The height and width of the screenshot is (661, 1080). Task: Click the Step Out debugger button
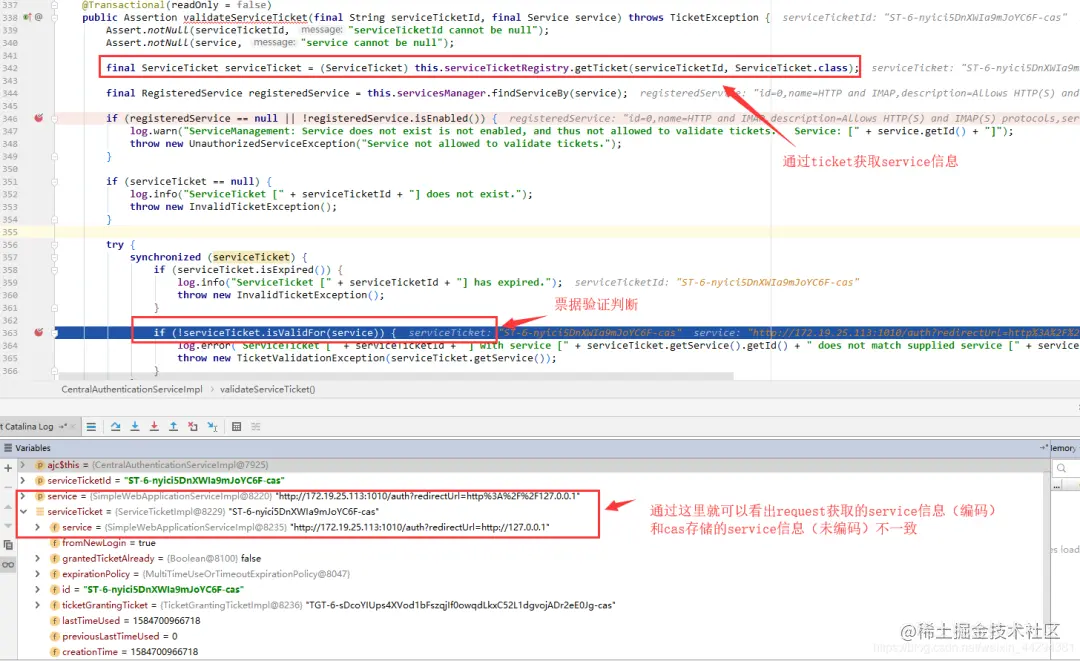(174, 427)
